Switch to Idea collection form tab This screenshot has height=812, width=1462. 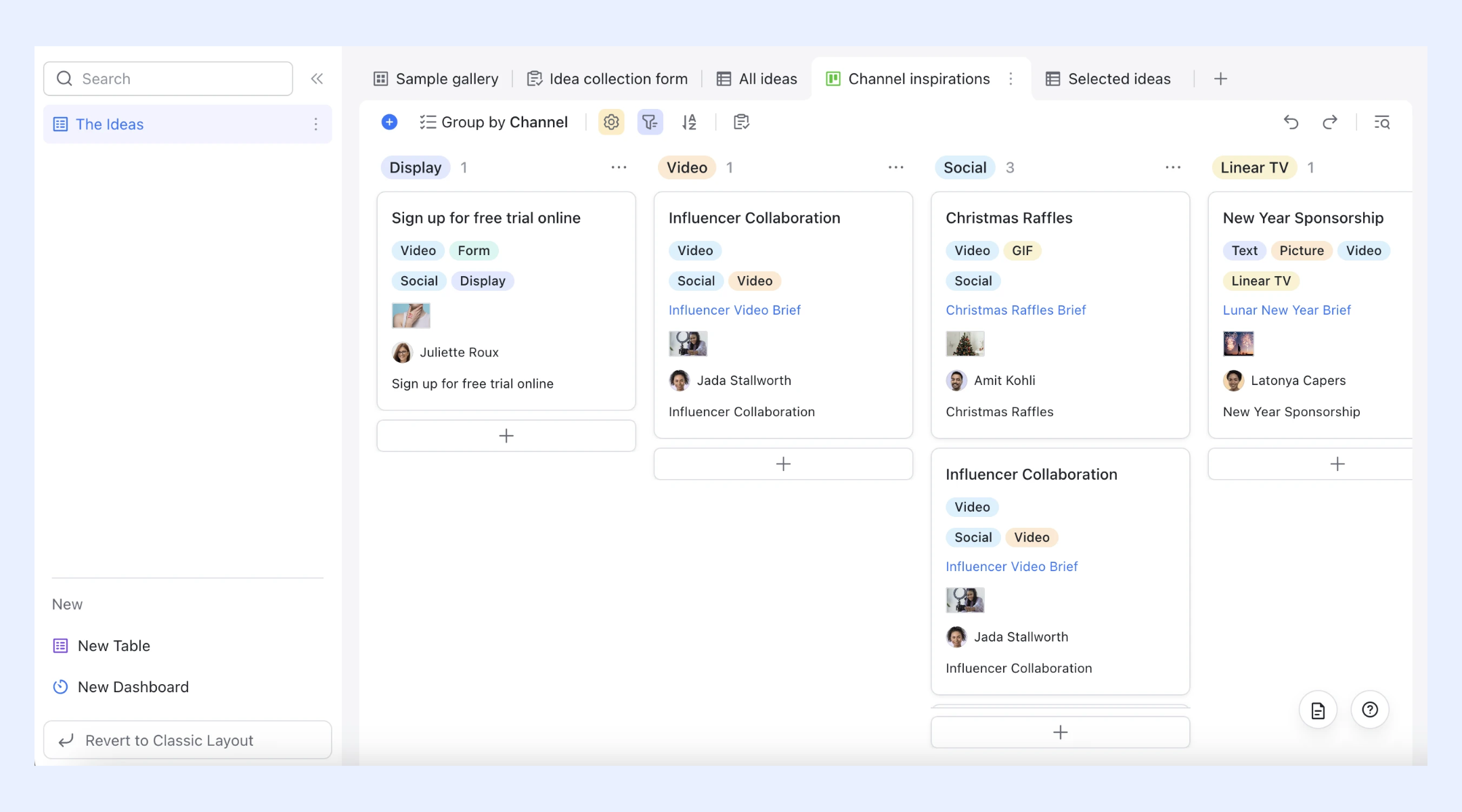(x=607, y=78)
